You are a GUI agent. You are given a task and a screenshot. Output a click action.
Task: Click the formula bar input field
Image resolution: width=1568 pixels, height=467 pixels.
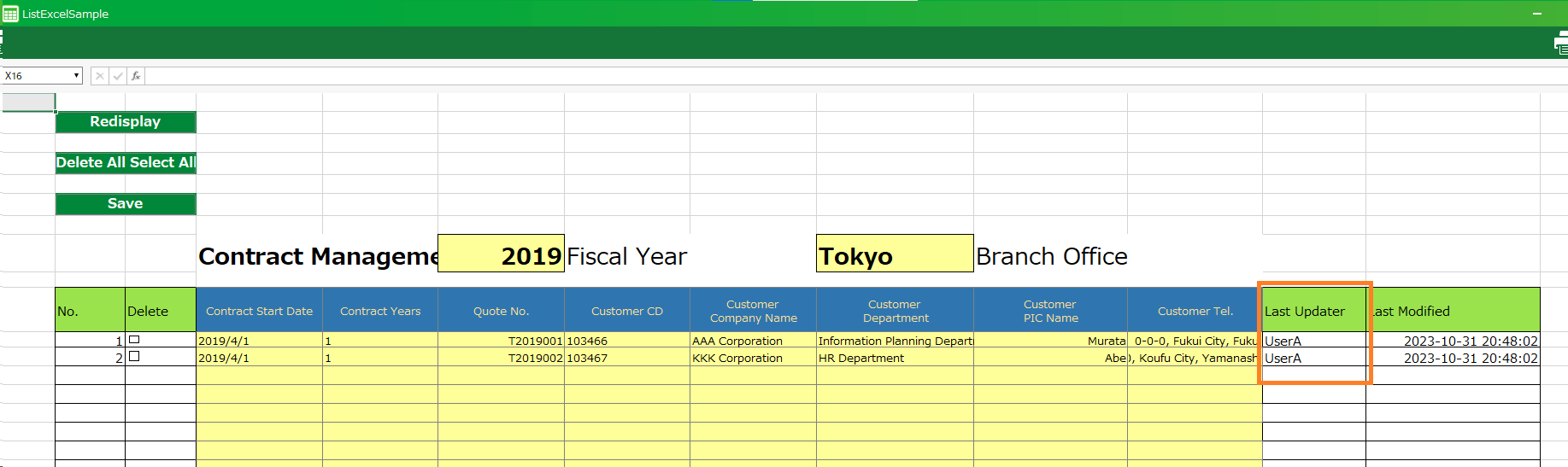pos(854,76)
